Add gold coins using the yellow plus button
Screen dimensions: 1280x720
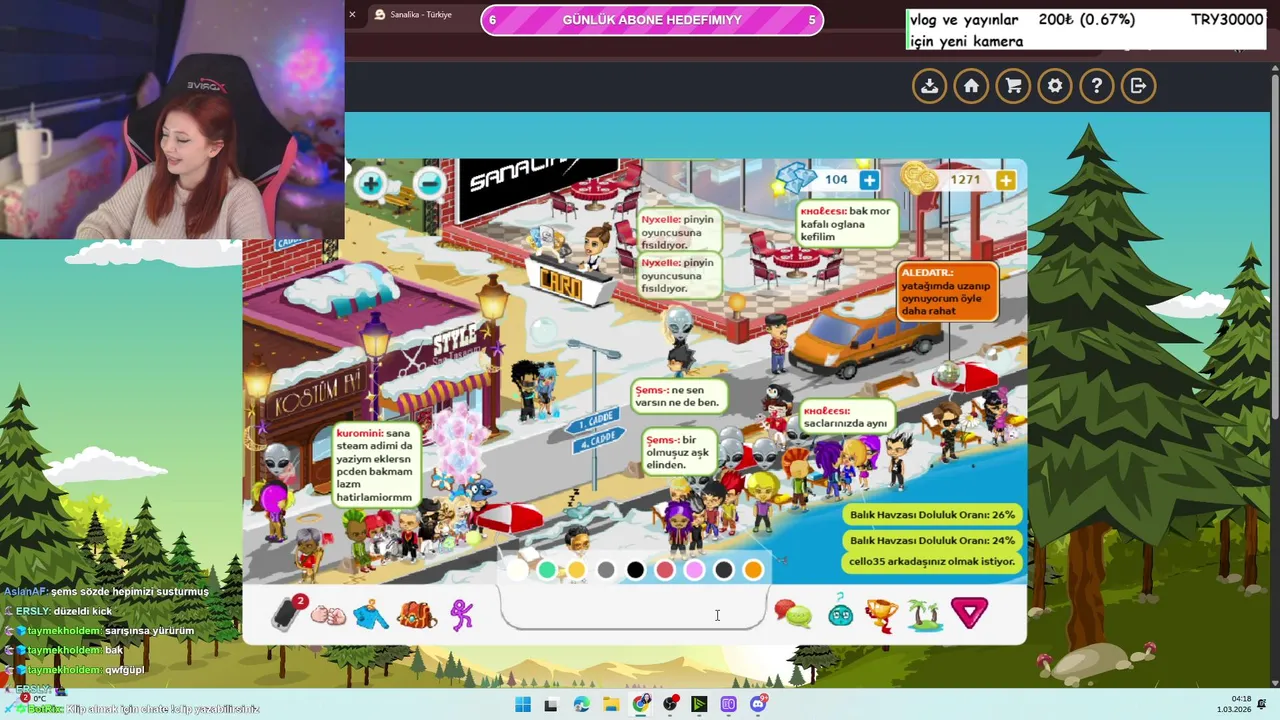[1005, 180]
